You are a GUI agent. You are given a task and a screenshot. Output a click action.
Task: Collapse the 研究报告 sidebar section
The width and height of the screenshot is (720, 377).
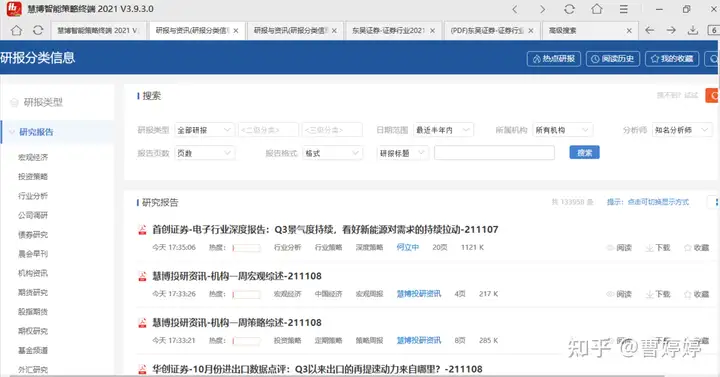click(12, 132)
